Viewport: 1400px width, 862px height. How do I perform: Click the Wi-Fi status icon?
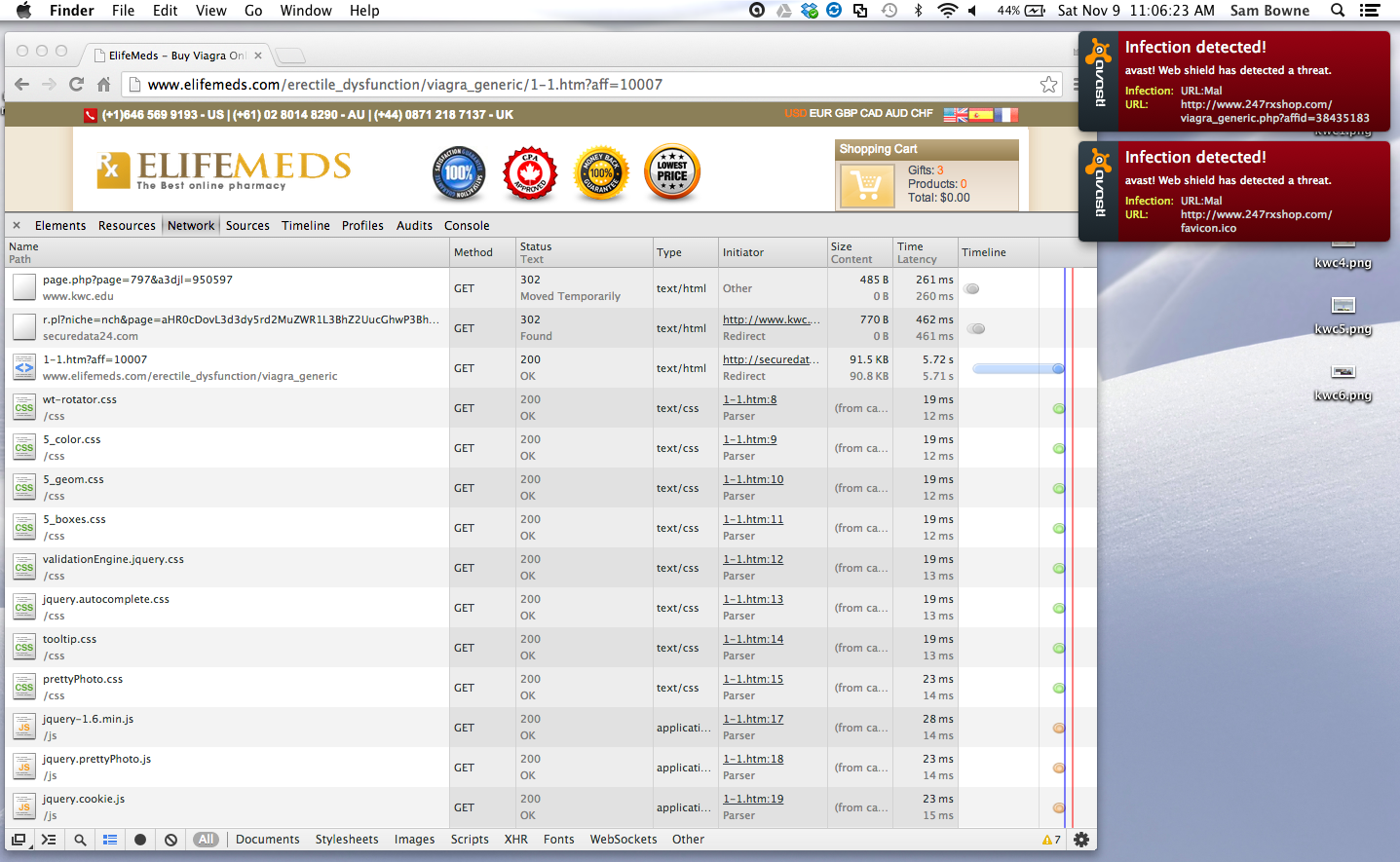(947, 11)
